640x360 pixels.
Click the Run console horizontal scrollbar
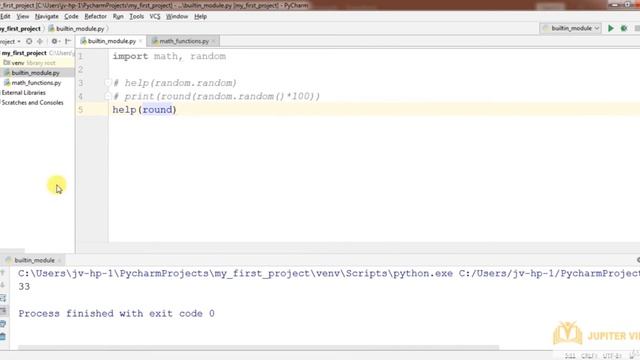(258, 348)
